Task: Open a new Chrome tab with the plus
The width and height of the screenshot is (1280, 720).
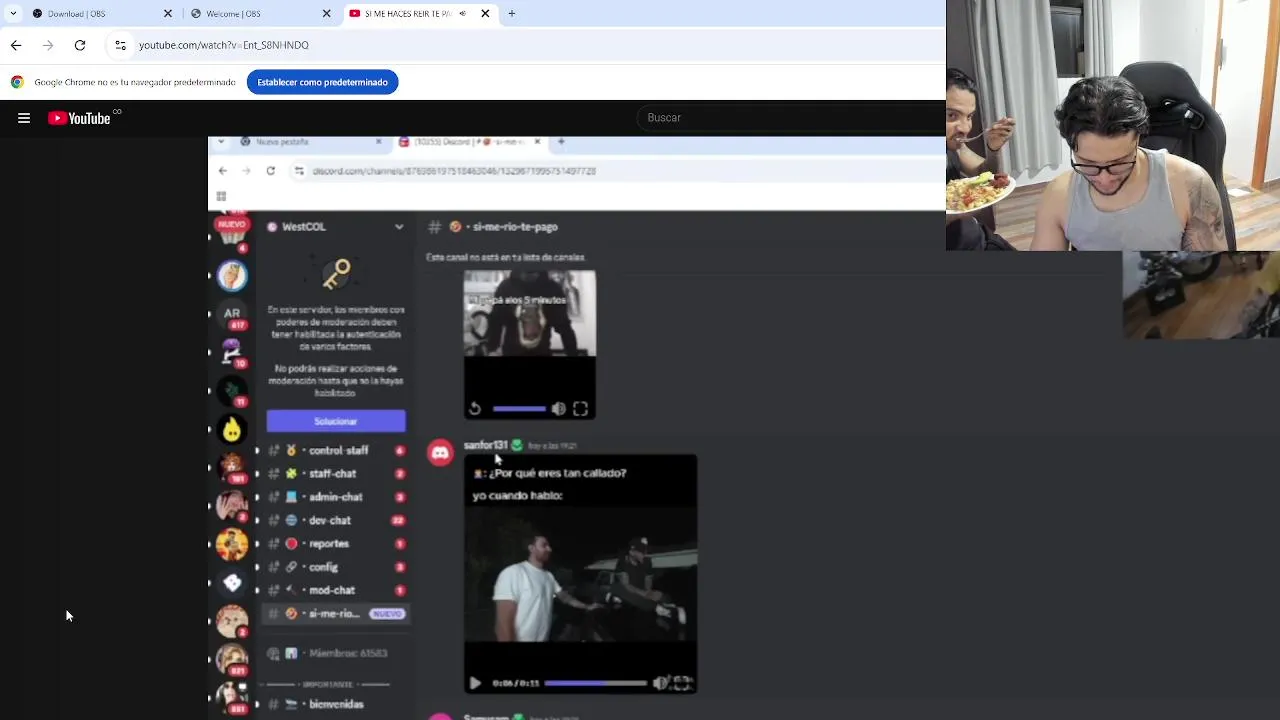Action: (512, 14)
